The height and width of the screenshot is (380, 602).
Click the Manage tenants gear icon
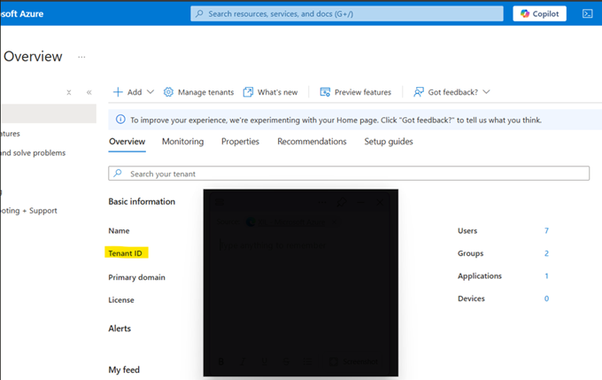point(168,92)
